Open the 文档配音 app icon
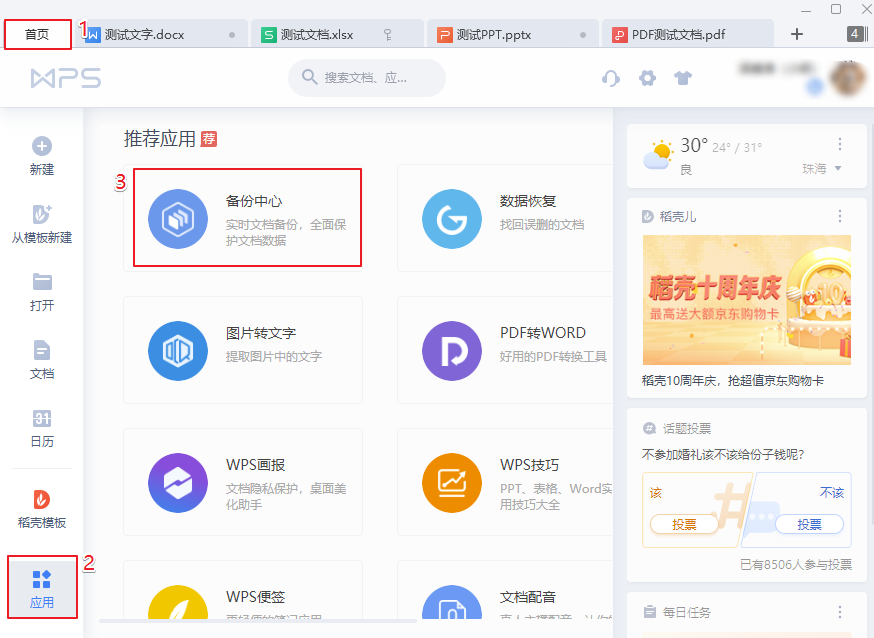Image resolution: width=874 pixels, height=638 pixels. click(451, 602)
